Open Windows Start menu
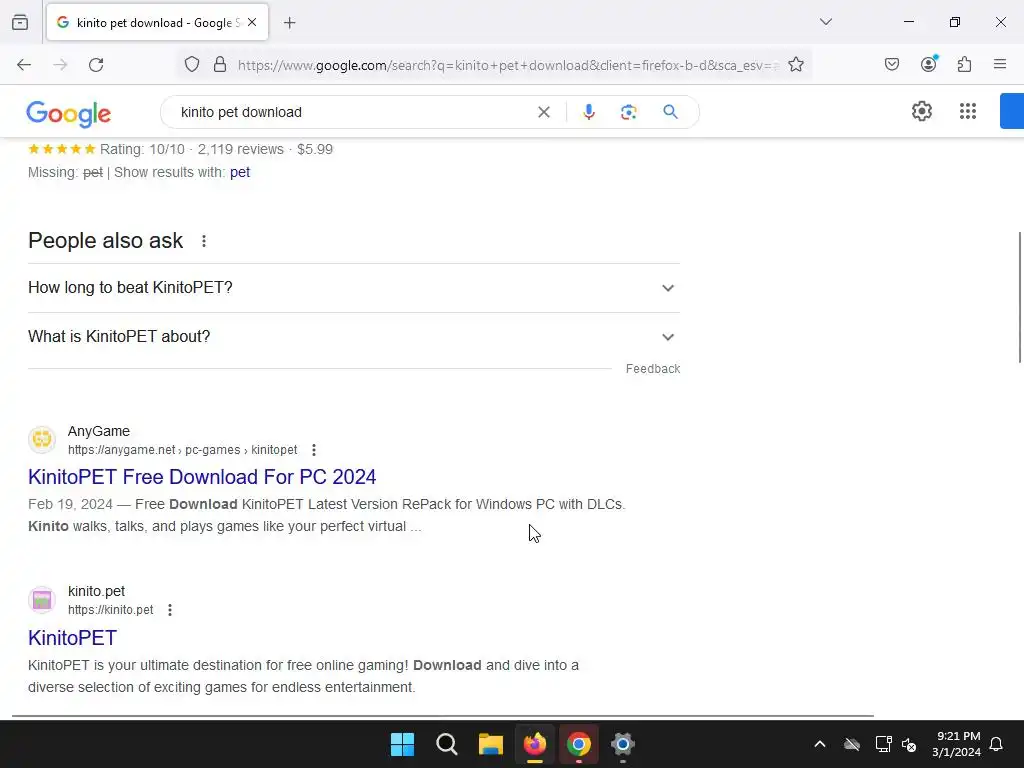 coord(402,744)
